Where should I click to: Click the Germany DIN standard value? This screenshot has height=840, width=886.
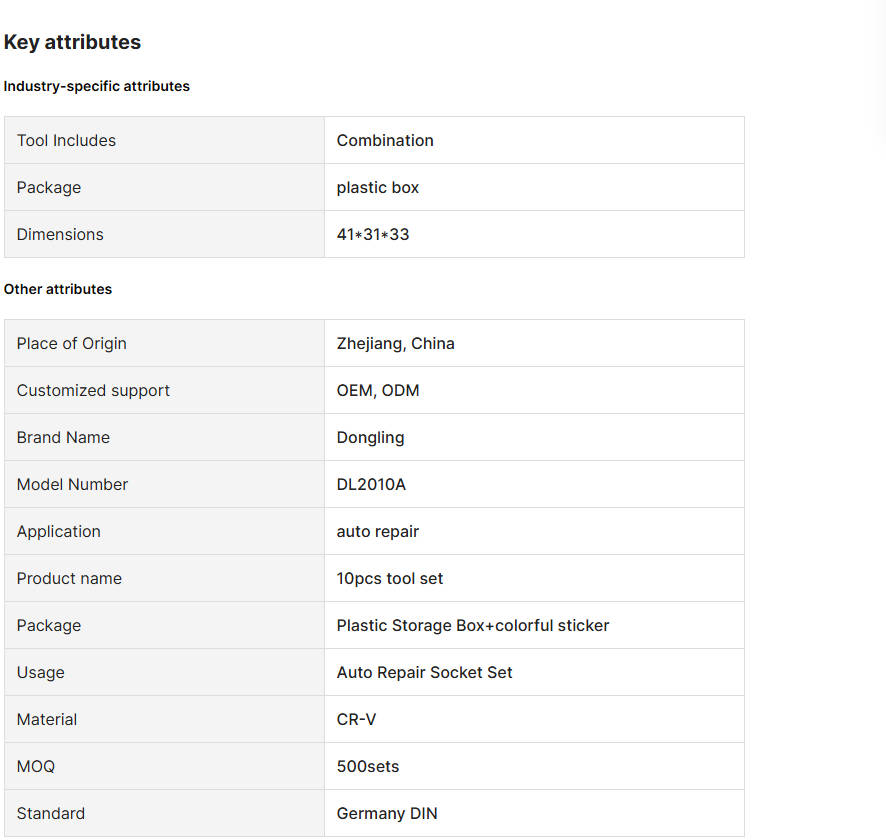[387, 813]
